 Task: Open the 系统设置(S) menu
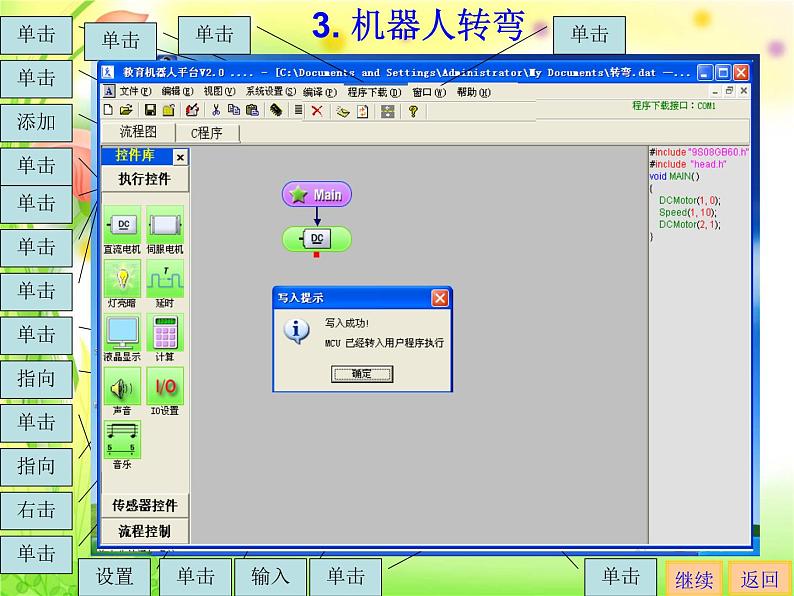[270, 92]
